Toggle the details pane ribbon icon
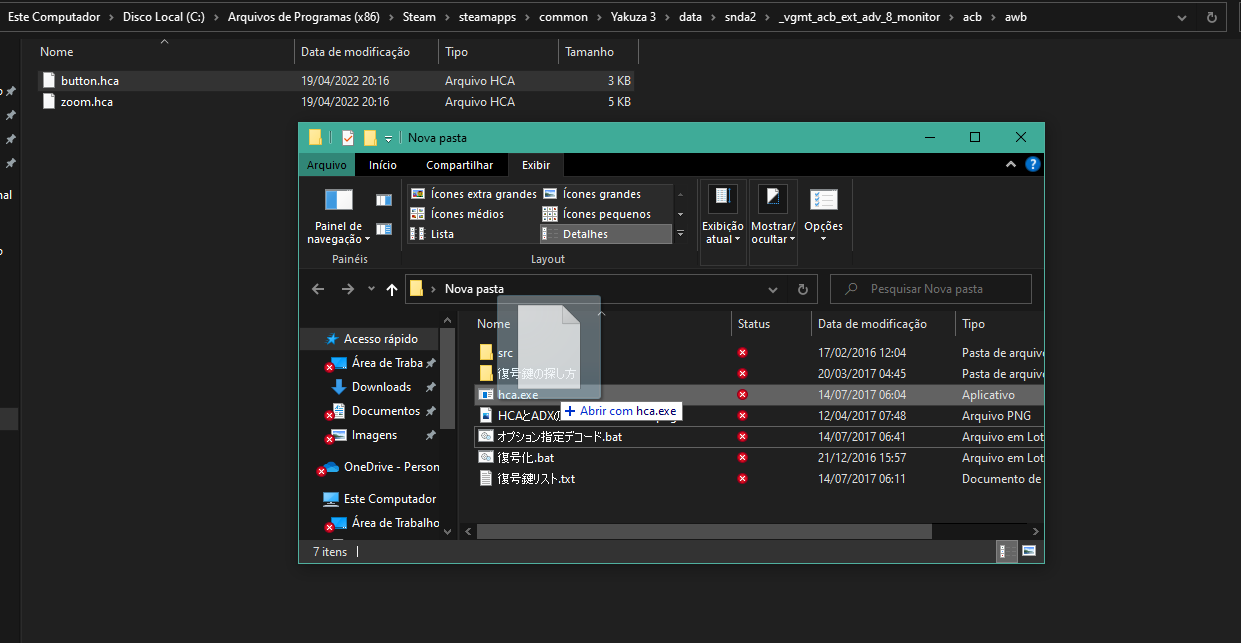This screenshot has width=1241, height=643. 384,230
